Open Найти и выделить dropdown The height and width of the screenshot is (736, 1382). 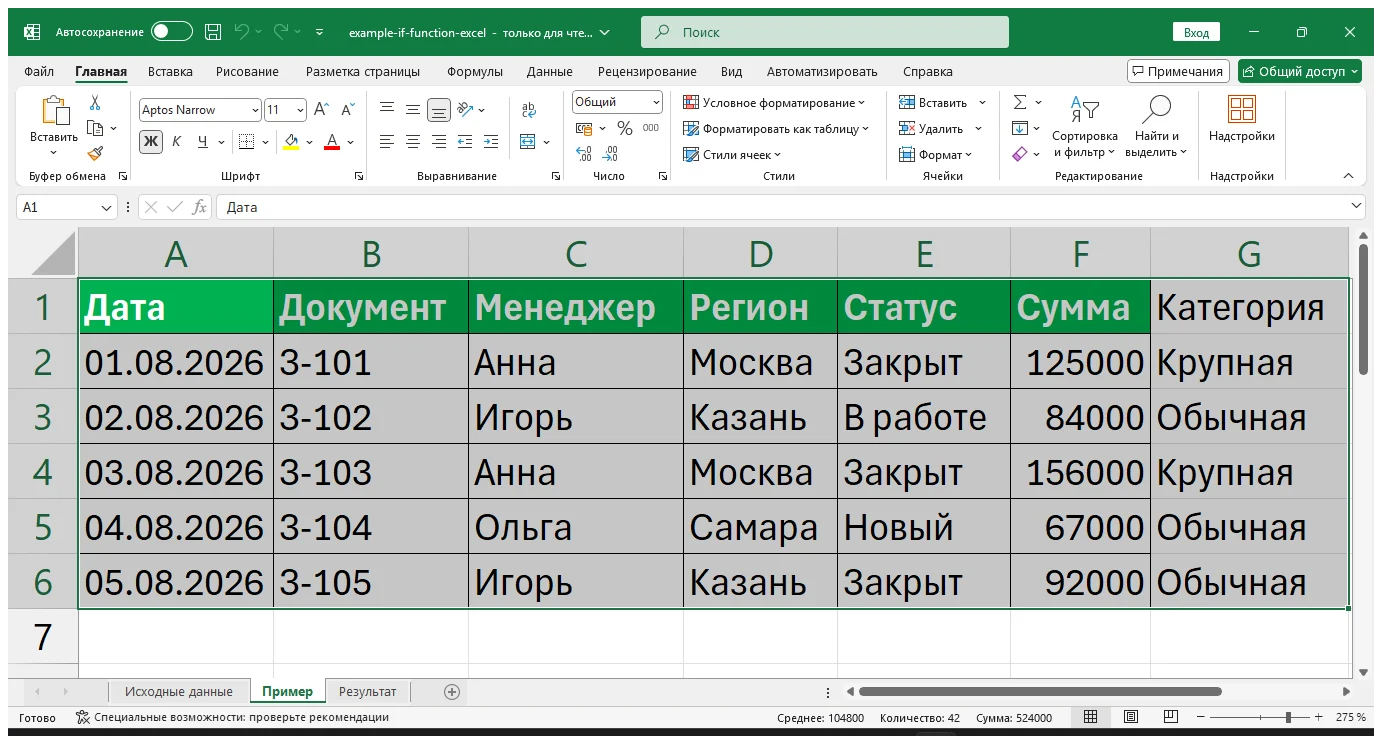coord(1156,125)
